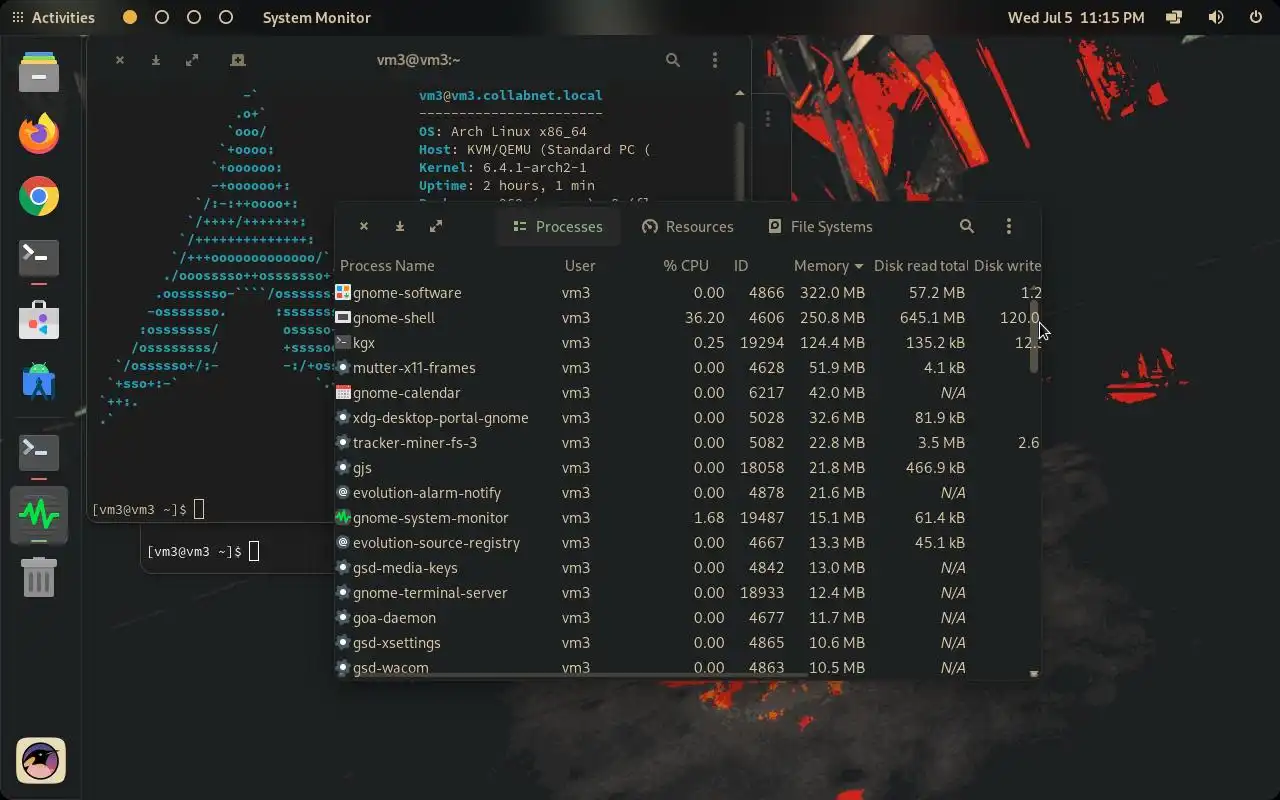
Task: Select the gsd-xsettings process row
Action: tap(688, 642)
